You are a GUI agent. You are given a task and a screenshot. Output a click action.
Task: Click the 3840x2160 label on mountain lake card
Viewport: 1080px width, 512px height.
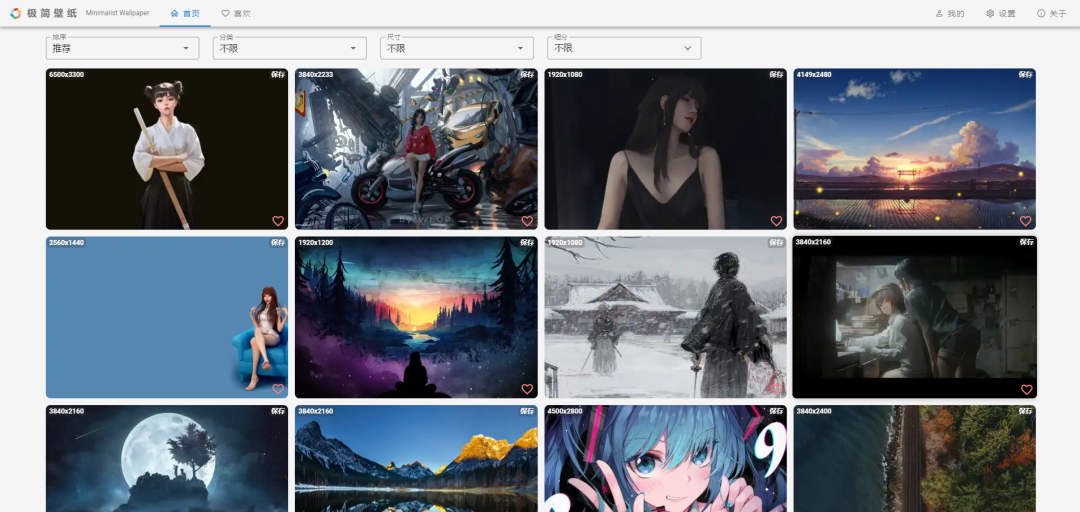315,411
